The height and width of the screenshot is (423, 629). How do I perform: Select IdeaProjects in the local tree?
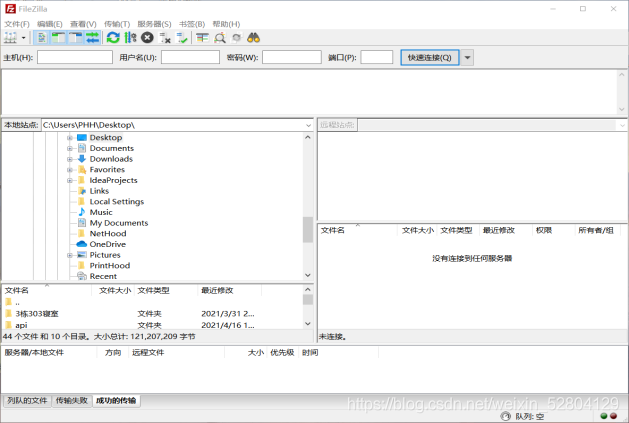pyautogui.click(x=113, y=180)
